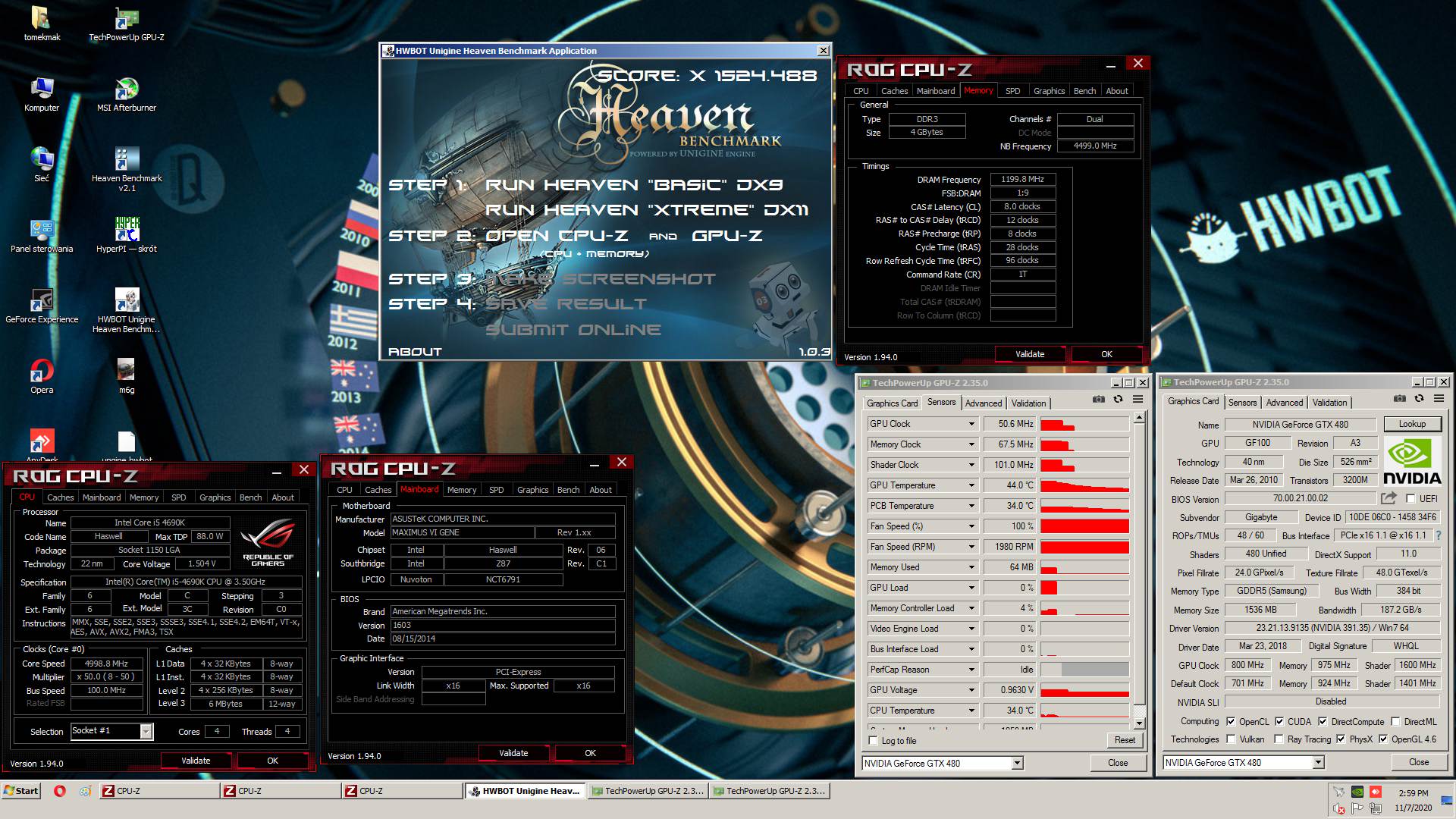Open hamburger menu in GPU-Z Sensors window

(1138, 400)
